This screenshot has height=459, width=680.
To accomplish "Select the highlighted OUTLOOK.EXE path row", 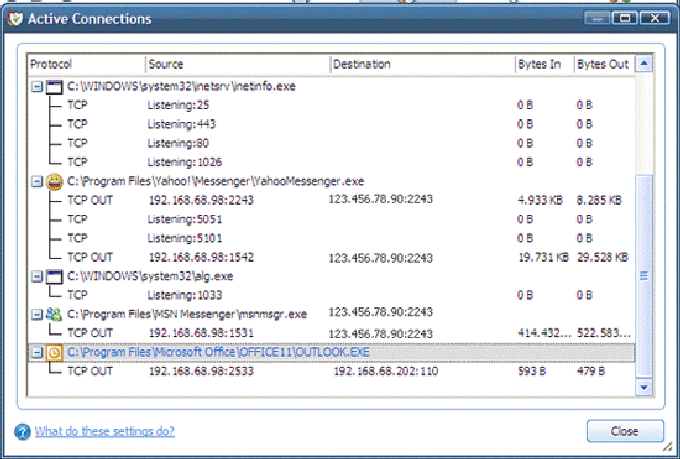I will point(331,352).
